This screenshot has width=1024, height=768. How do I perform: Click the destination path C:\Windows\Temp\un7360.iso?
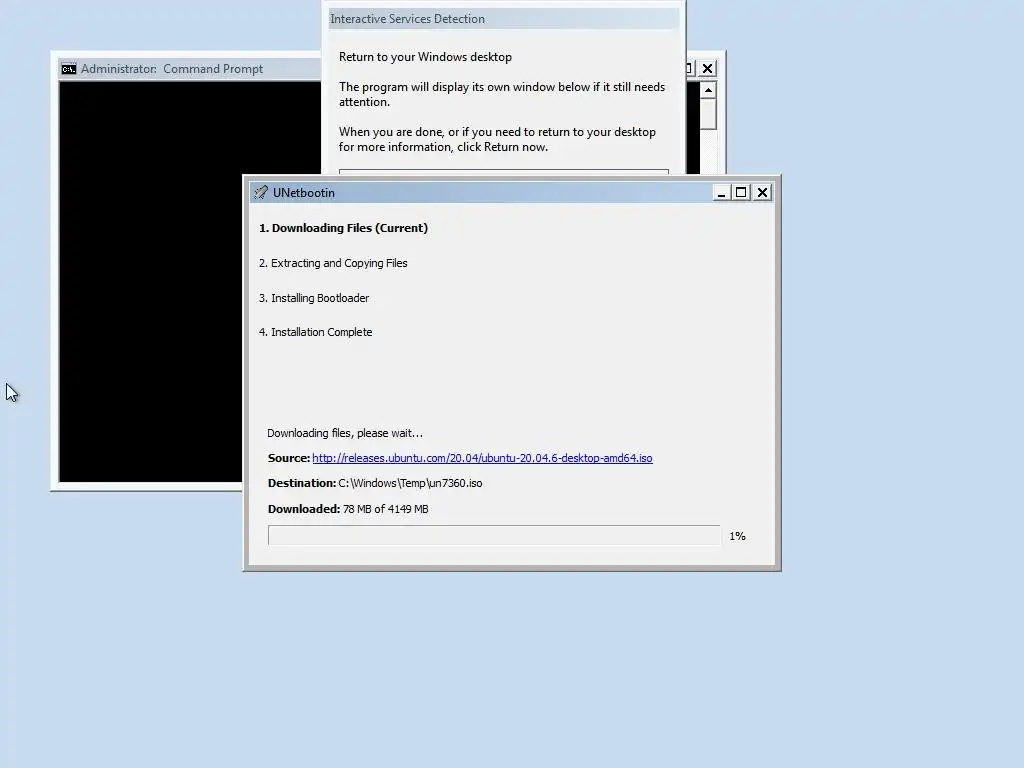(x=410, y=483)
